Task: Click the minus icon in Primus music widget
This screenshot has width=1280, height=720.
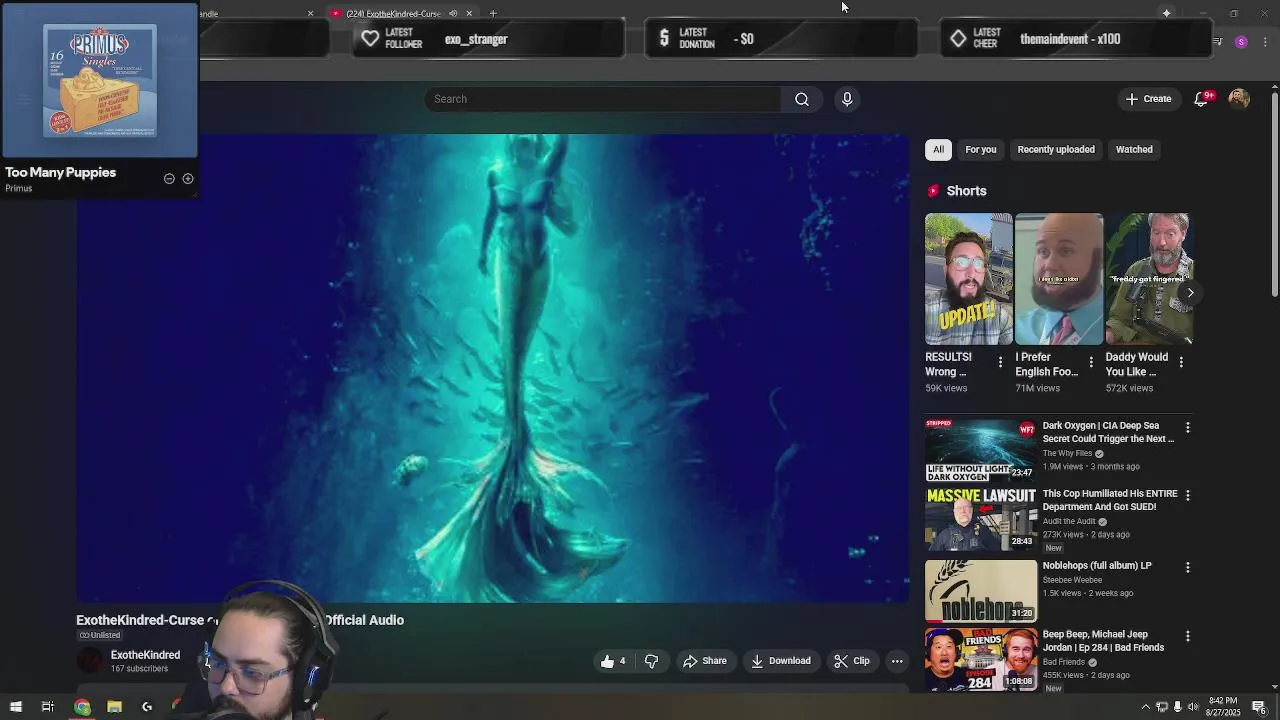Action: tap(169, 179)
